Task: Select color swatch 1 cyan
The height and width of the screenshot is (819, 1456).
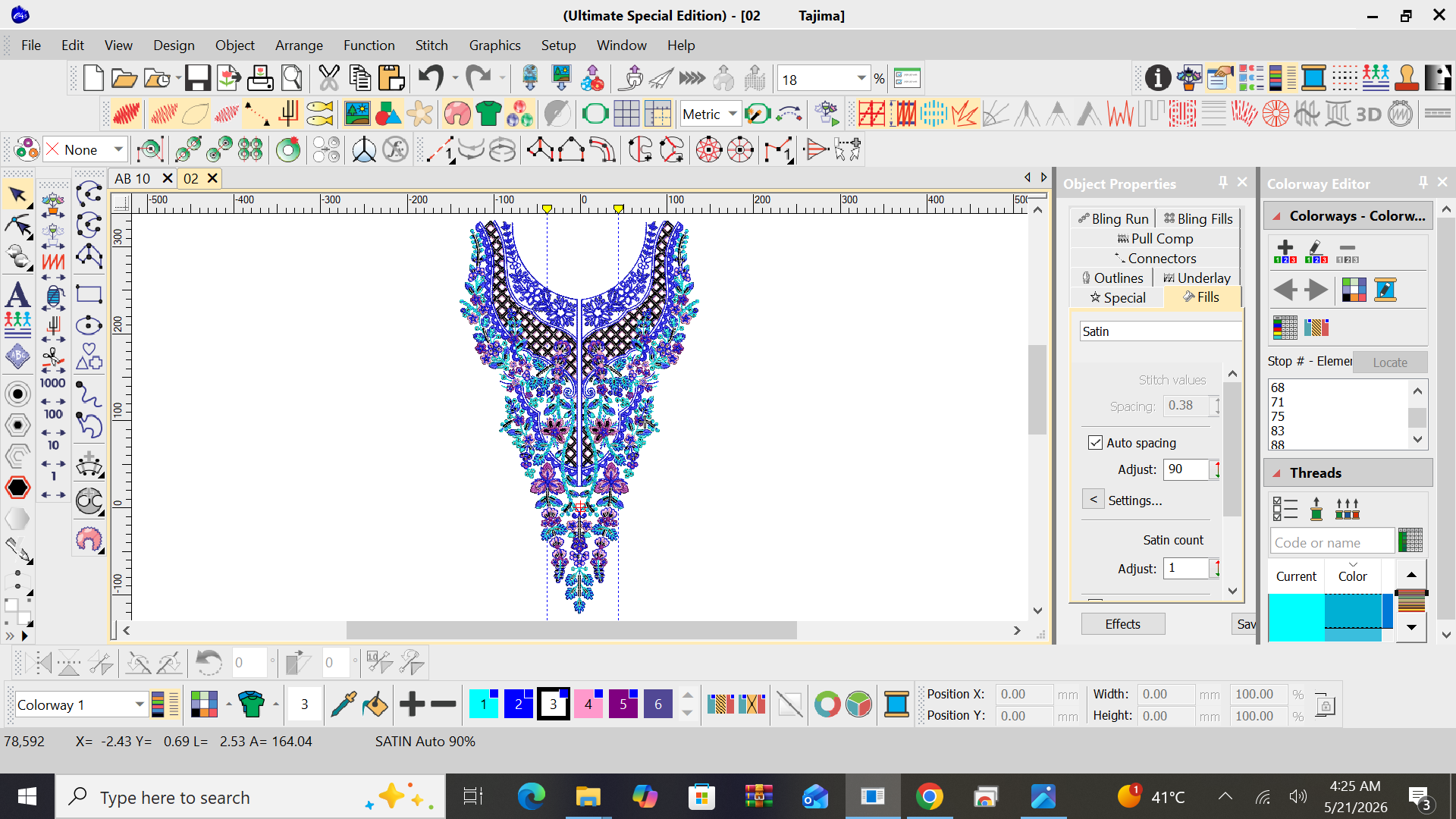Action: click(x=483, y=704)
